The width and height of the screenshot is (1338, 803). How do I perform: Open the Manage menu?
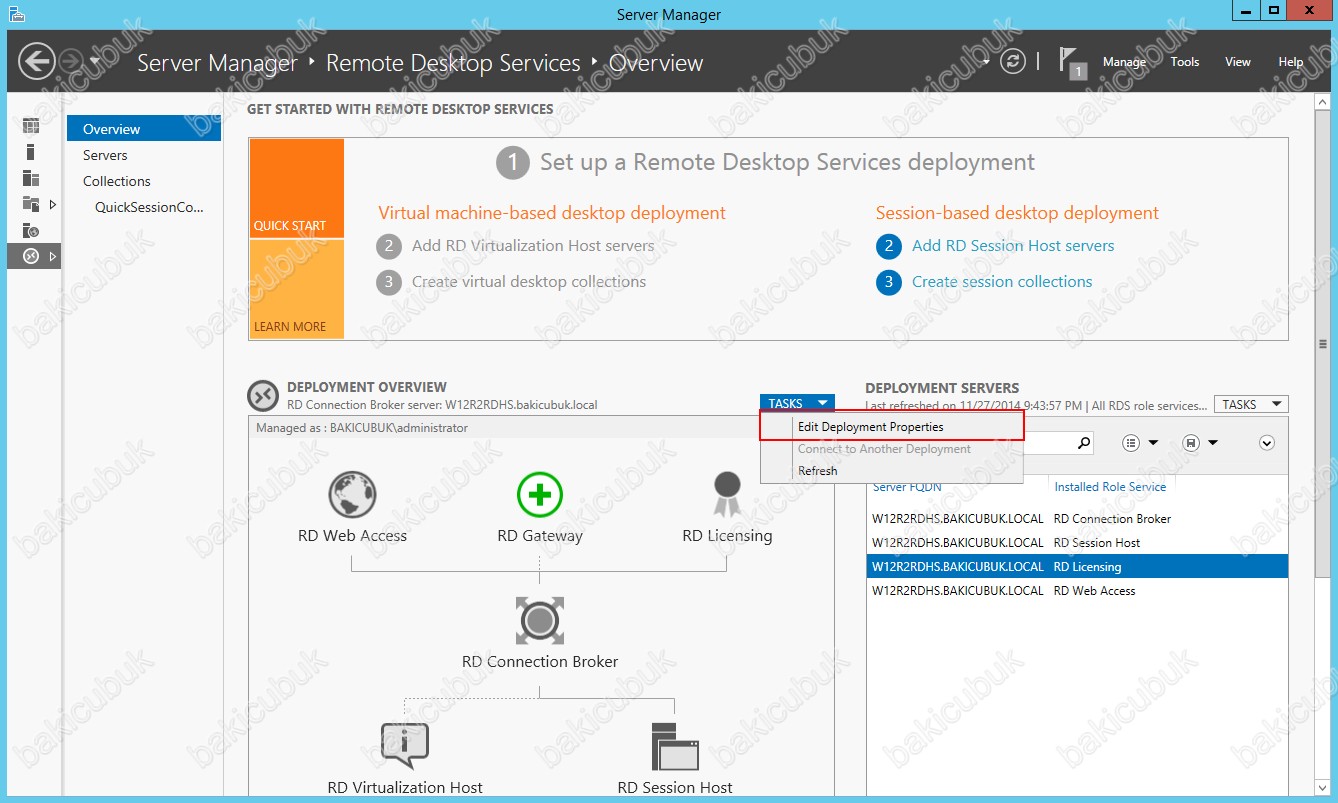pyautogui.click(x=1124, y=62)
